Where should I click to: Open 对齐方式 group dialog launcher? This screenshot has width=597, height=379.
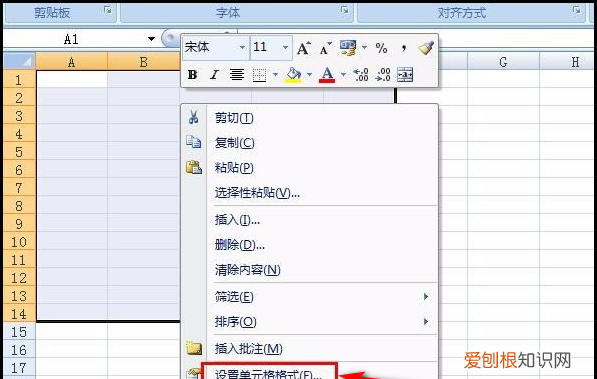pyautogui.click(x=577, y=11)
